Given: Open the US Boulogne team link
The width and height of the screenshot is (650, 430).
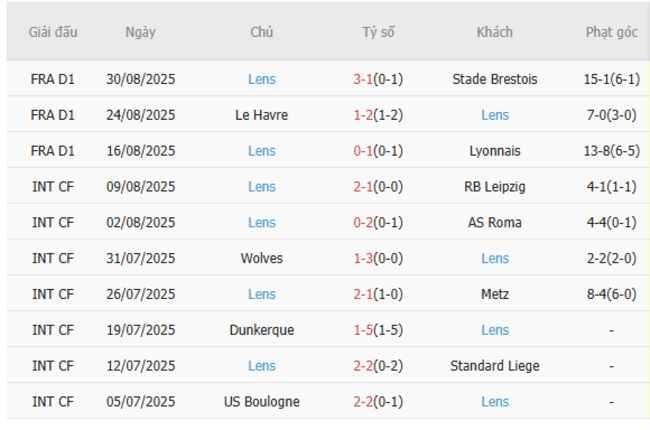Looking at the screenshot, I should pos(262,402).
